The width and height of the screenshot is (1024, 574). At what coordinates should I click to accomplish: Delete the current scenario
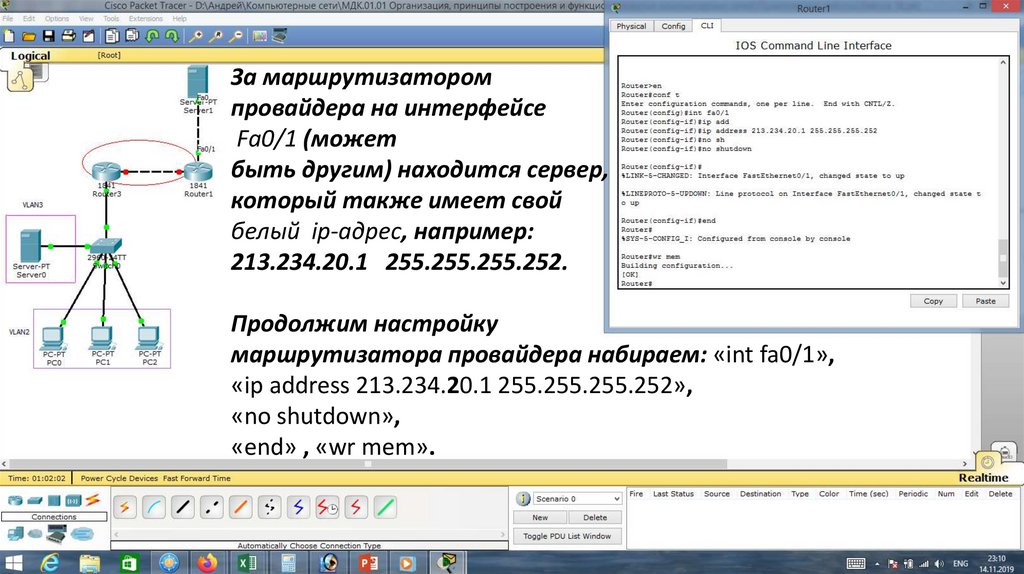[x=595, y=517]
